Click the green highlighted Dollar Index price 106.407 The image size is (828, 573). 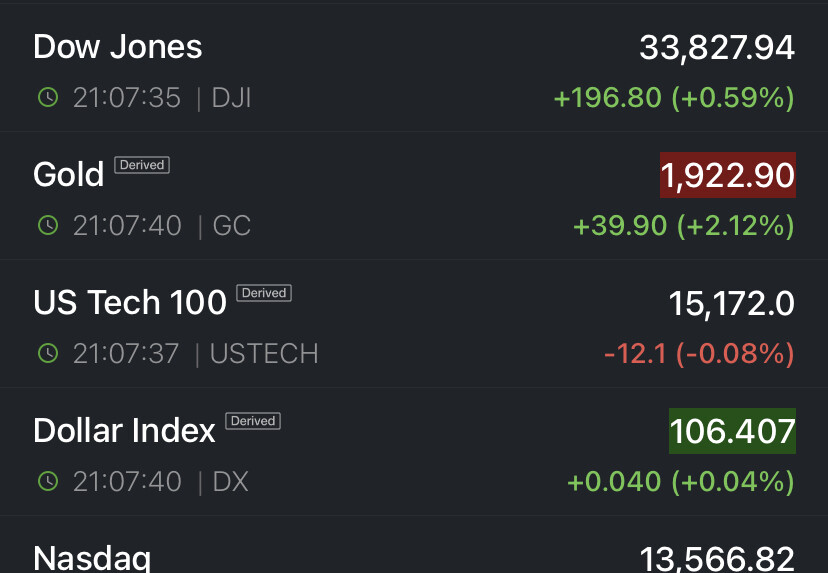point(732,431)
